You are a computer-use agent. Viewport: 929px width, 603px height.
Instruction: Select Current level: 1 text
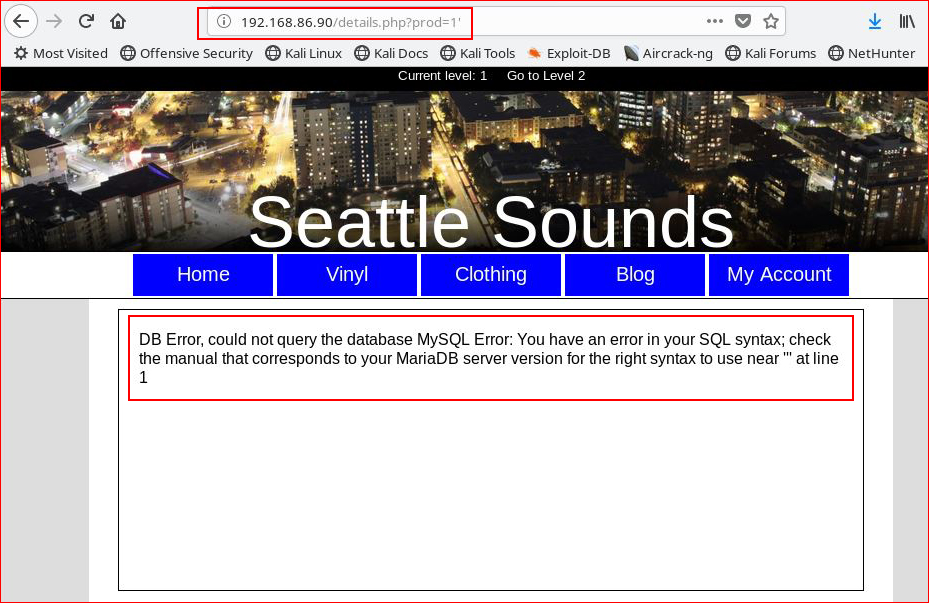point(442,76)
